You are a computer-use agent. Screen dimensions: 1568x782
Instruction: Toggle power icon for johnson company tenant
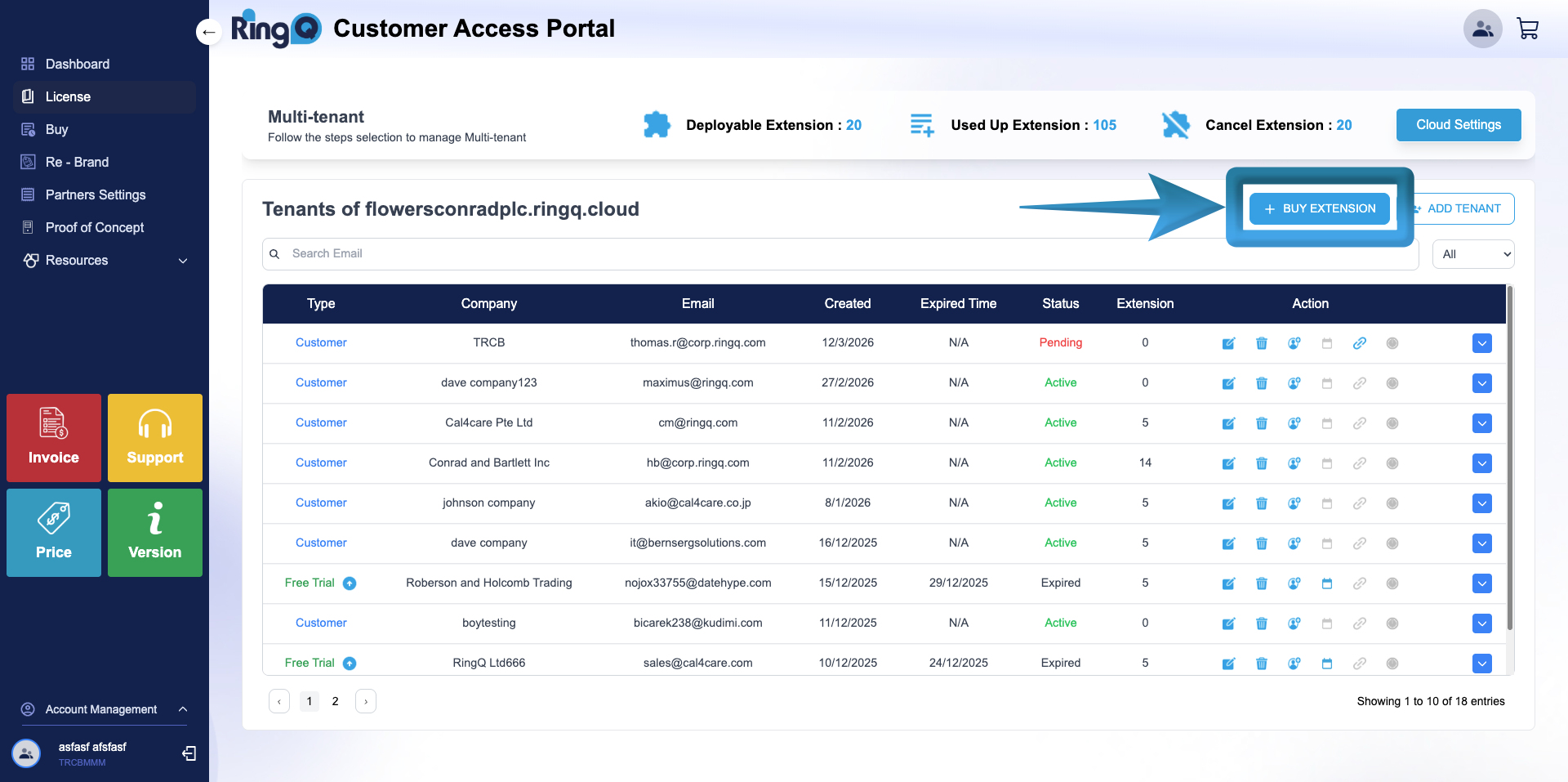click(x=1392, y=503)
